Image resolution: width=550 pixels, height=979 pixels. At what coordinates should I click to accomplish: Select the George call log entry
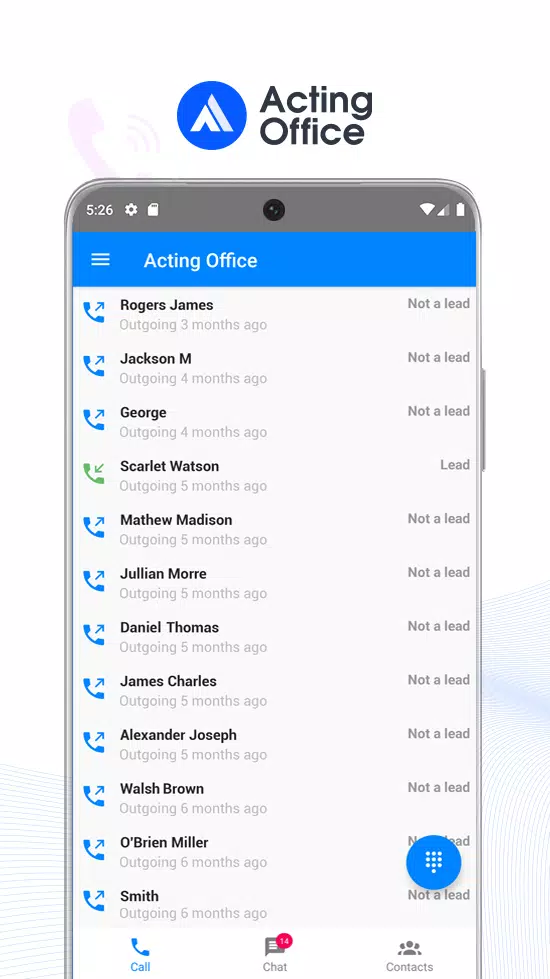[x=275, y=421]
